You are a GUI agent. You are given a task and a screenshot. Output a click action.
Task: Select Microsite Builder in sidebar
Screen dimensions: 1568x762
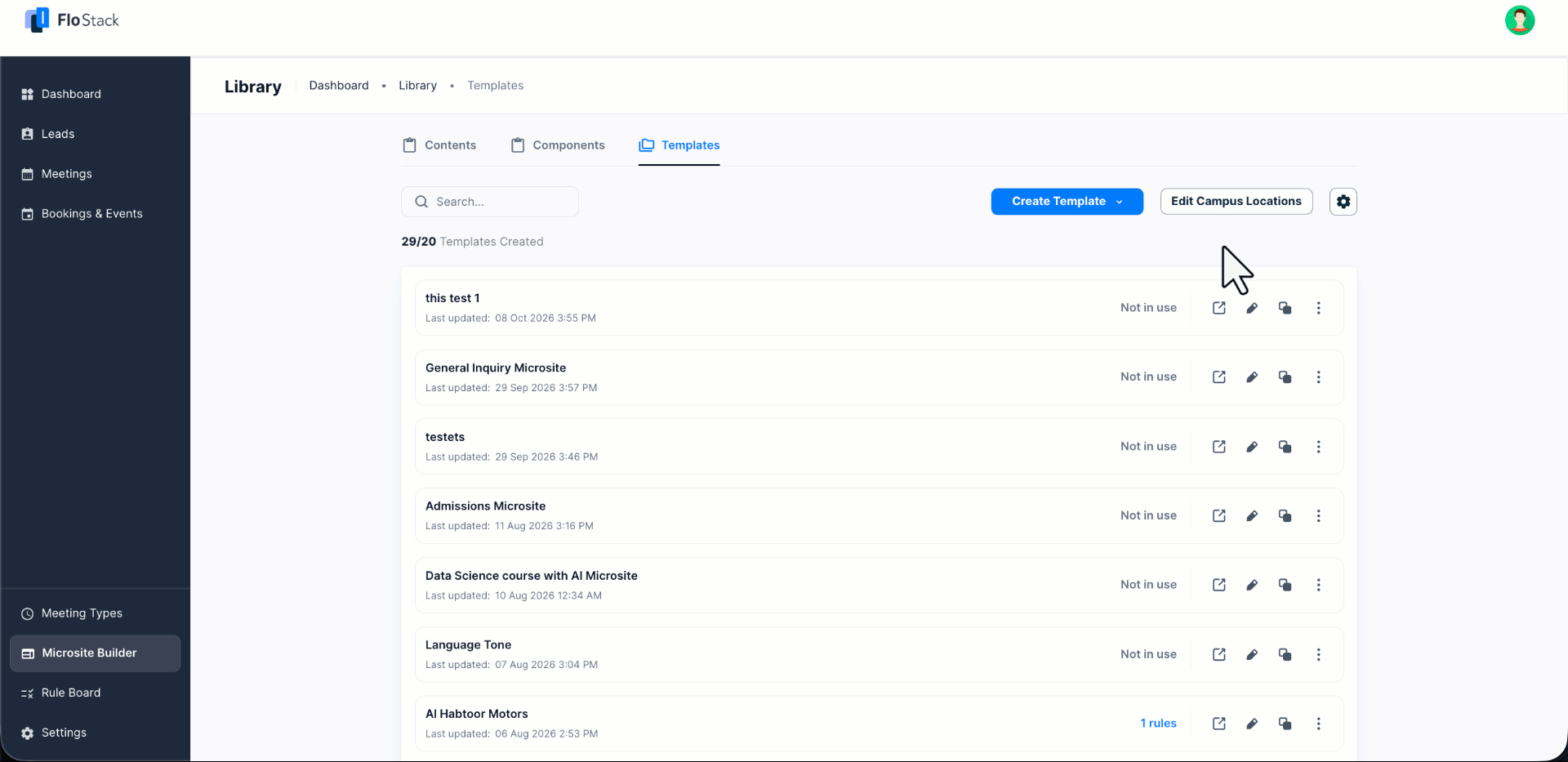tap(95, 653)
